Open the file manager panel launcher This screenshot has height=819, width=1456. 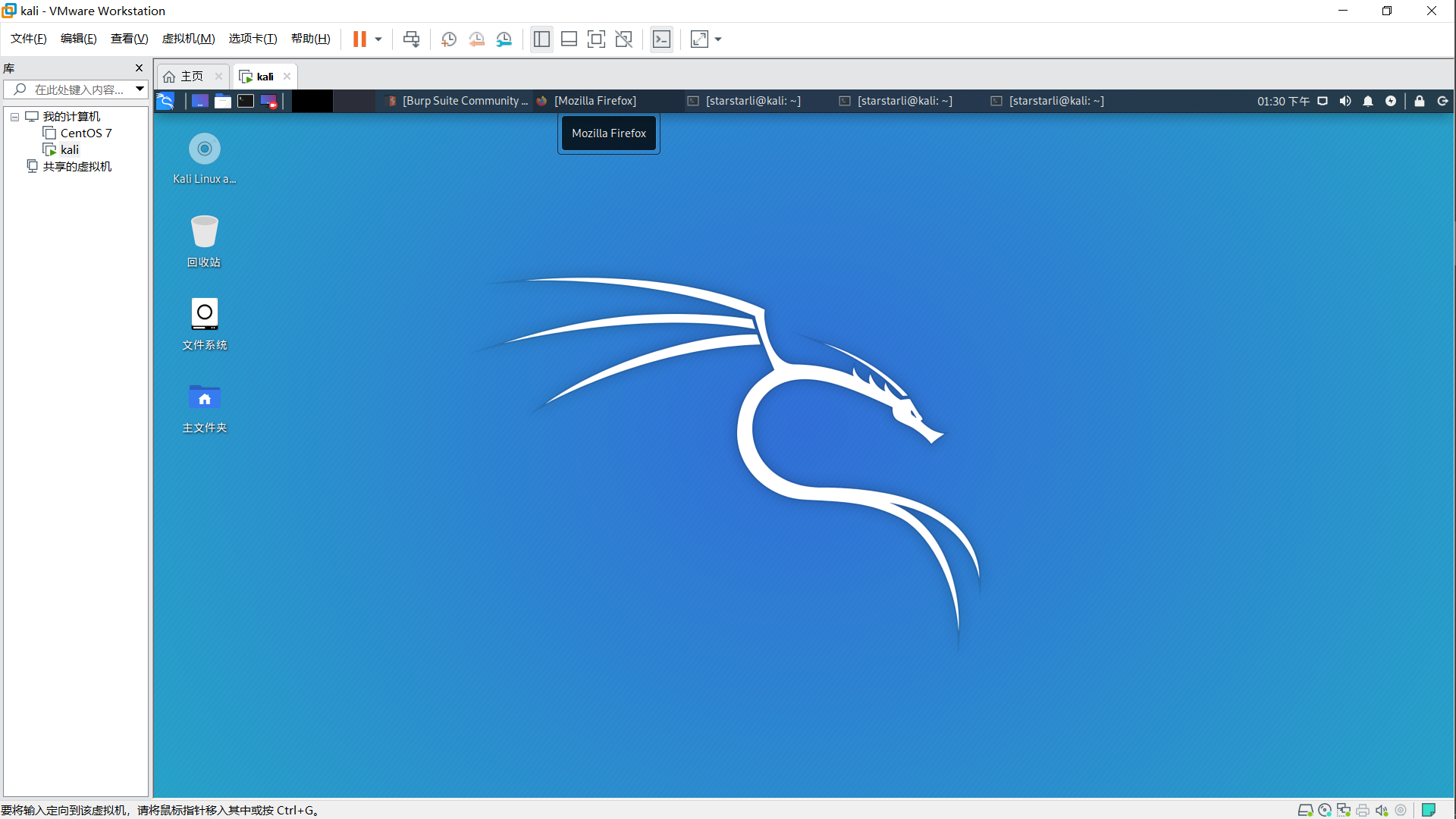click(222, 101)
